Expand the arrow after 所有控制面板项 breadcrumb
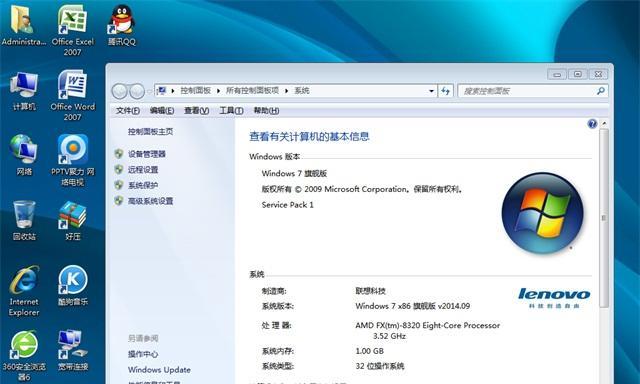 click(x=287, y=91)
